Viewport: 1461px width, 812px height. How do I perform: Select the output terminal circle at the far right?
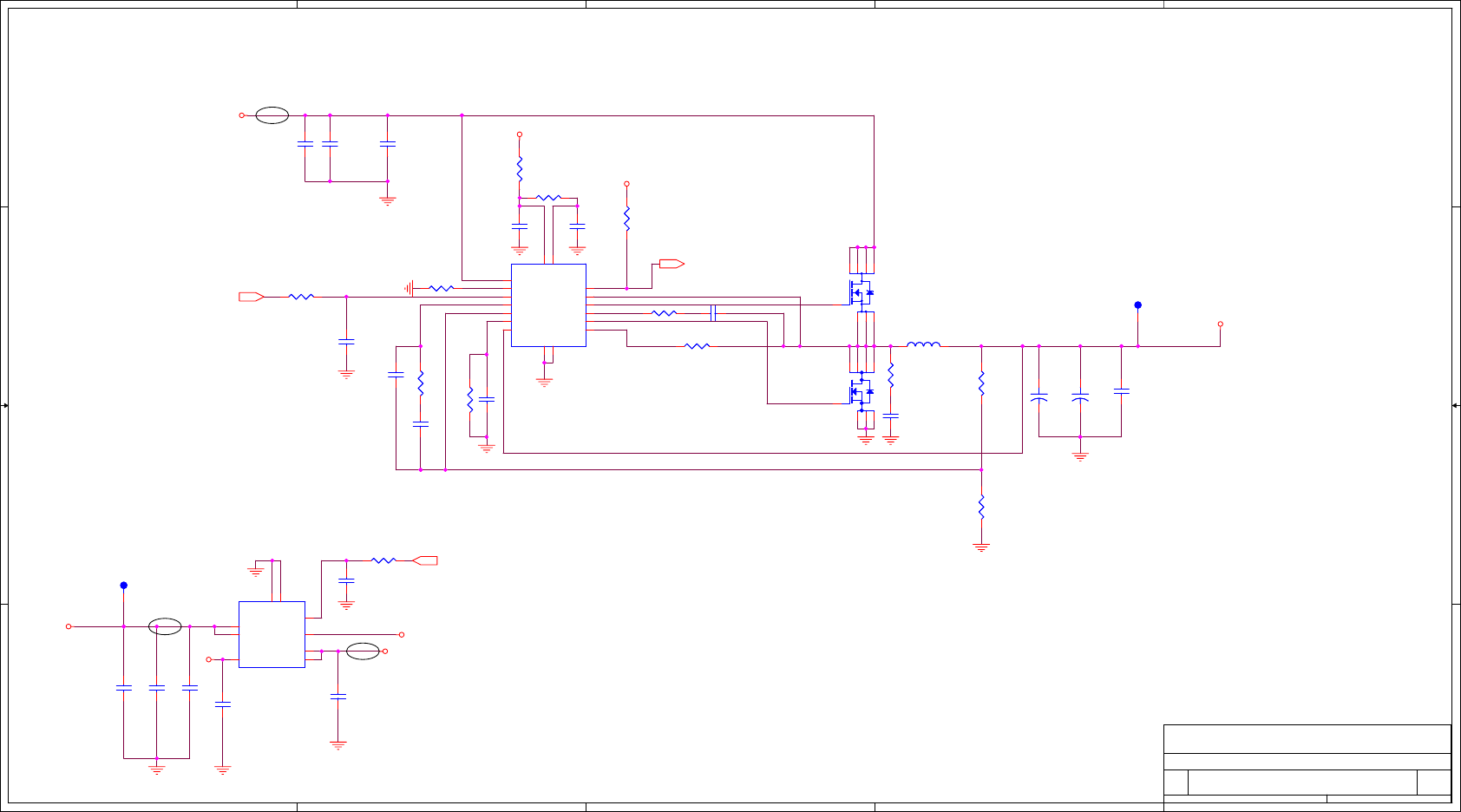coord(1221,324)
